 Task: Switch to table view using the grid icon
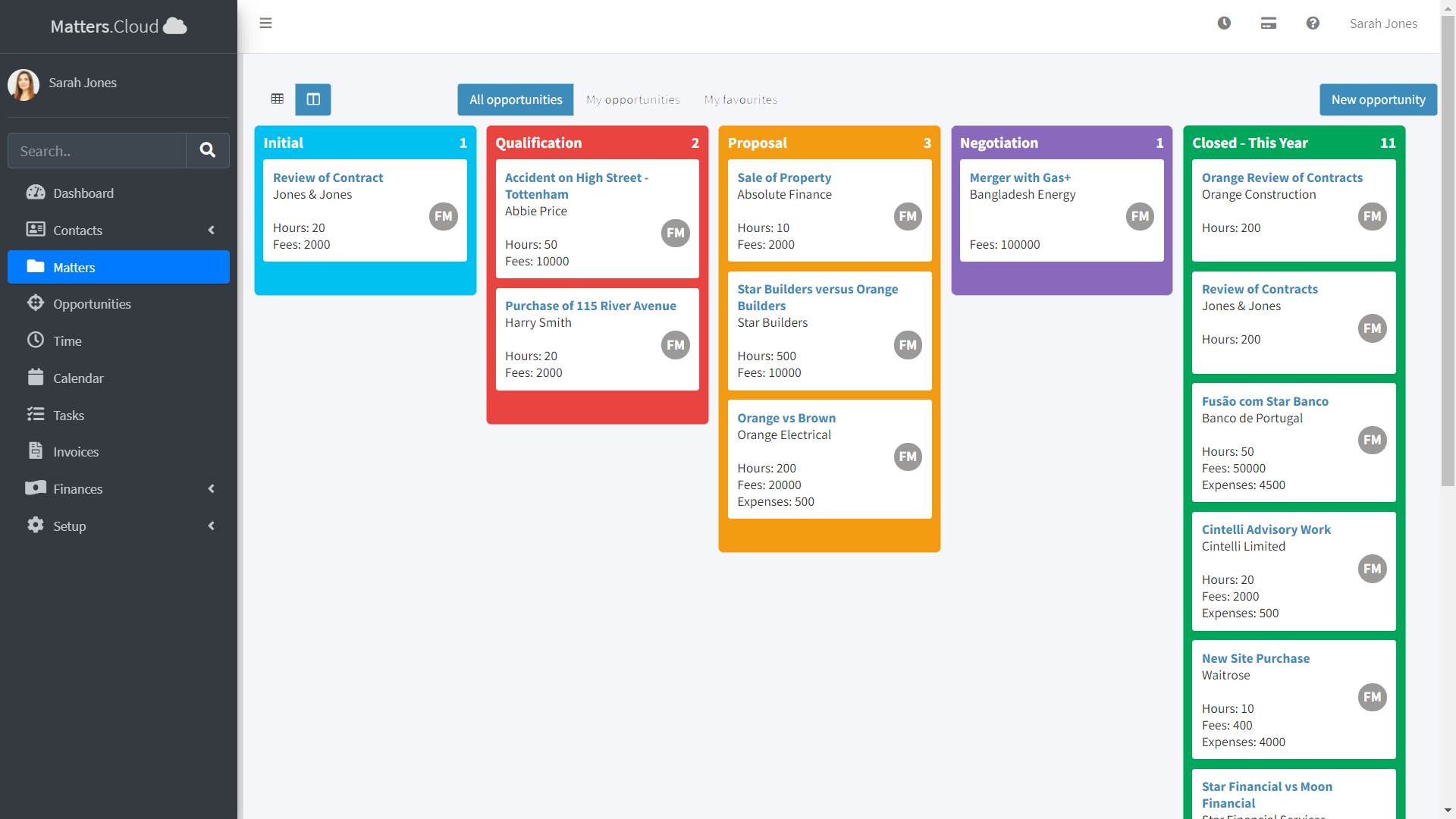[277, 99]
